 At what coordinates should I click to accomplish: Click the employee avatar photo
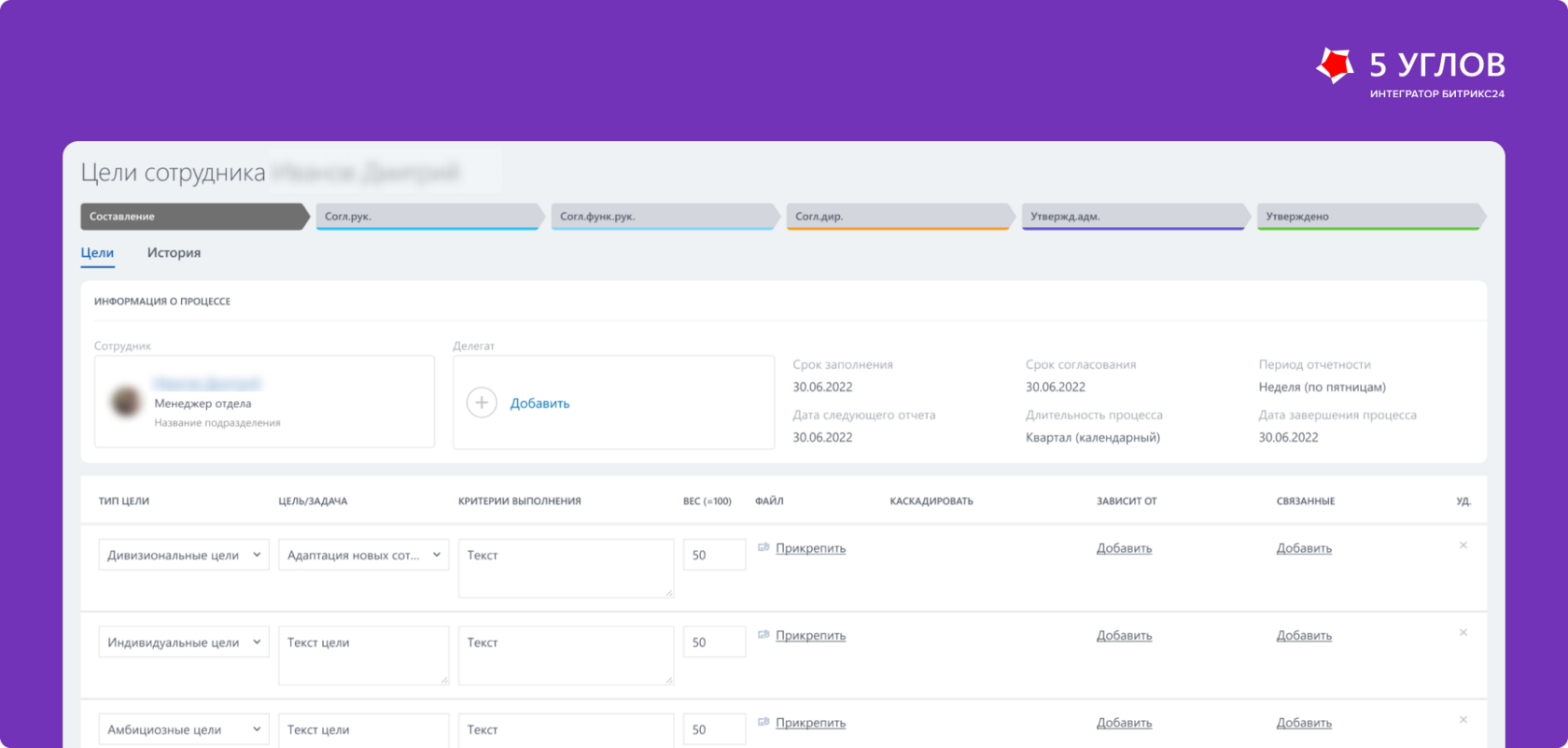126,402
